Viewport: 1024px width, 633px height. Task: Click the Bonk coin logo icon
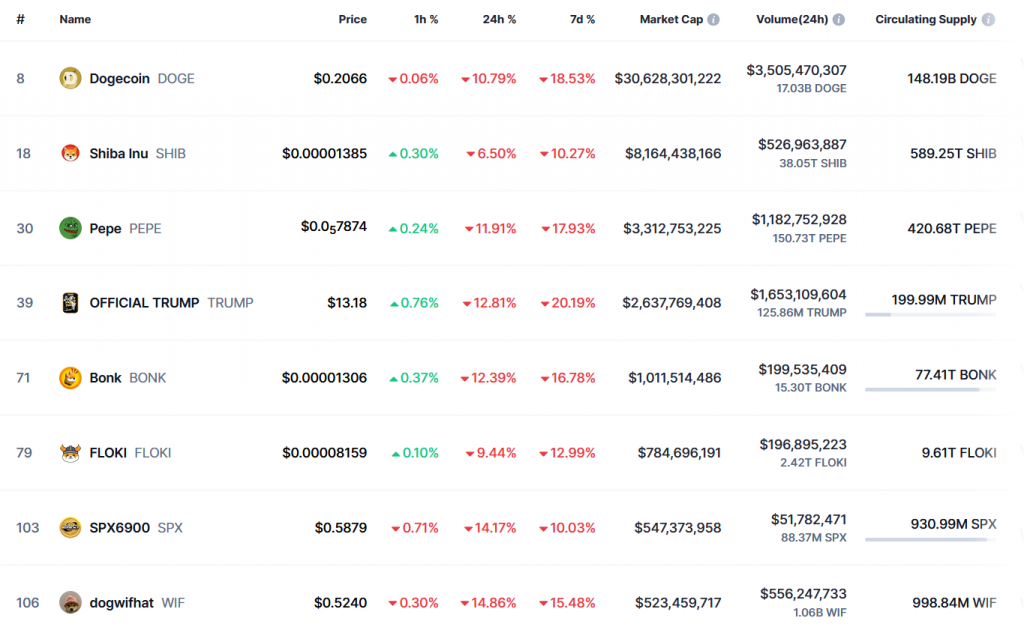click(70, 378)
